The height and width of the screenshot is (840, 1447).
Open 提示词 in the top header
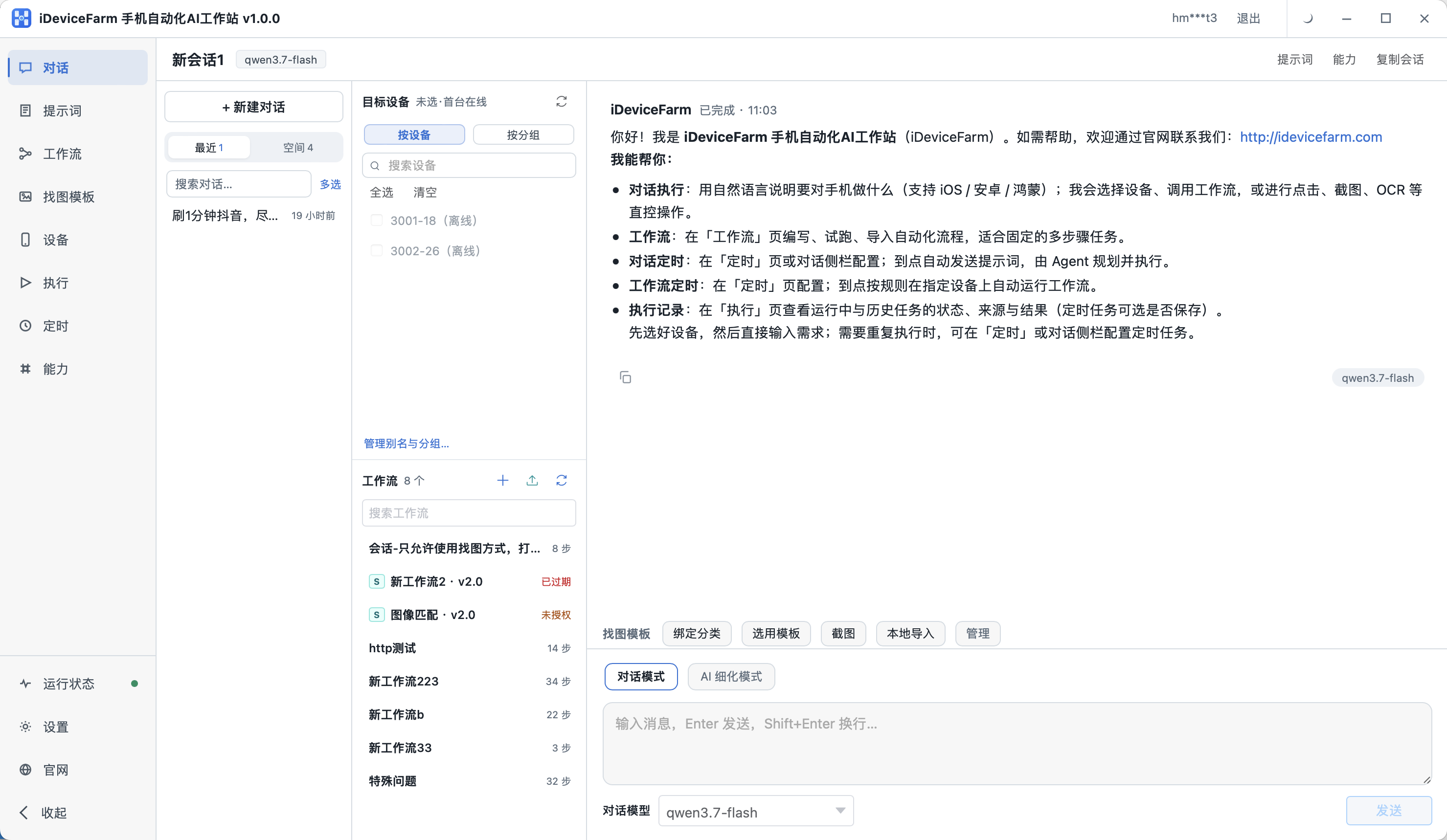click(1294, 59)
